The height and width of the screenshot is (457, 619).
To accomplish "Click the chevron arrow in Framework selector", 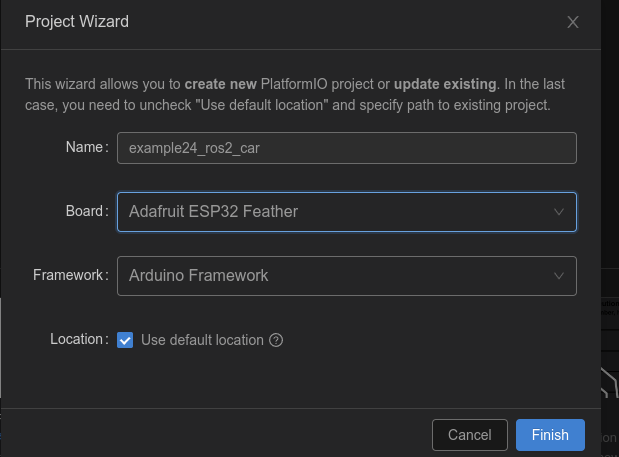I will tap(559, 276).
